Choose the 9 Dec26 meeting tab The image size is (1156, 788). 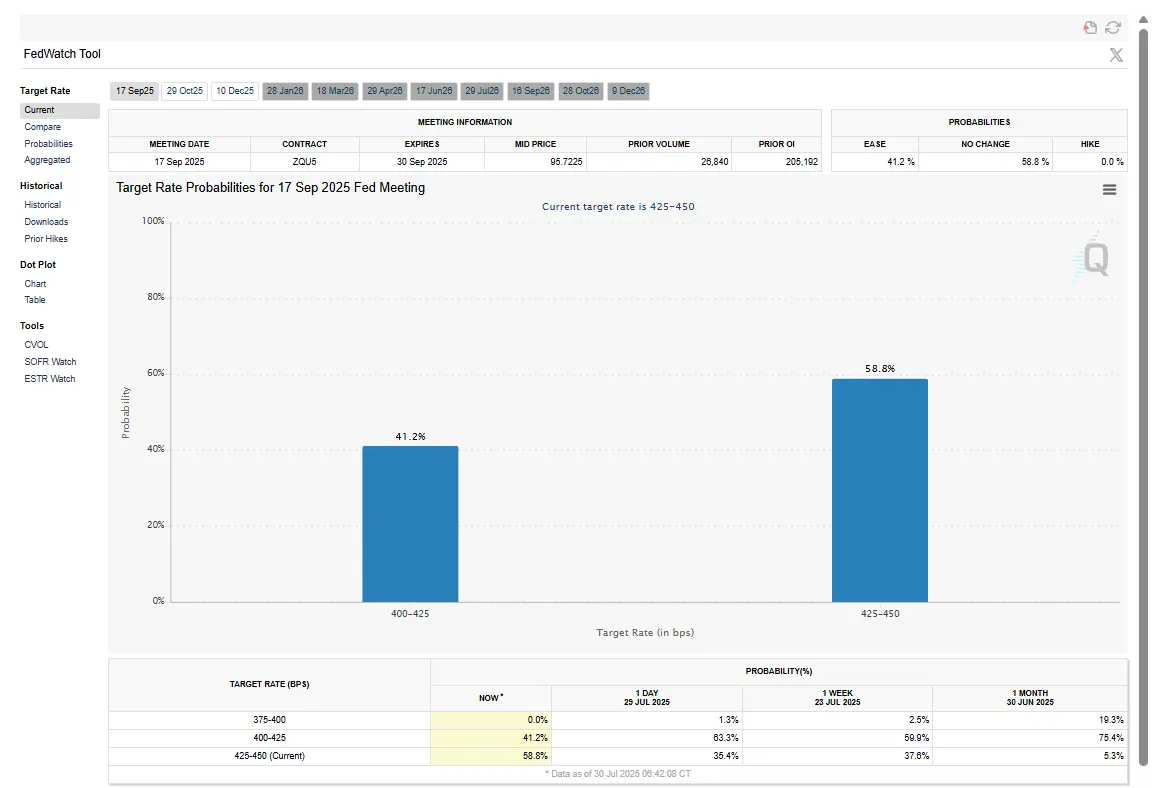tap(629, 91)
